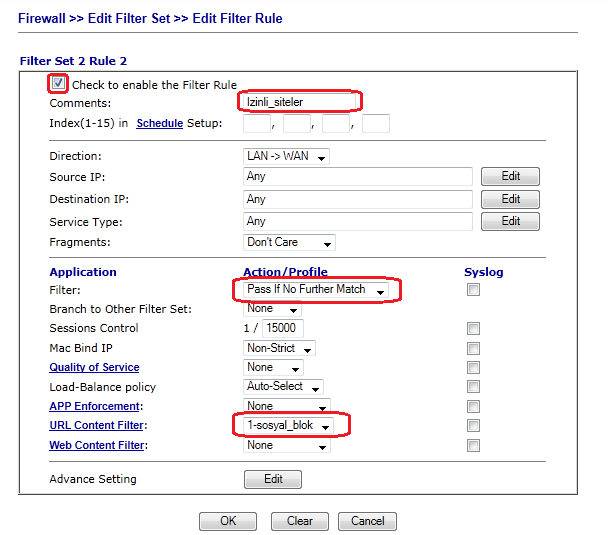Screen dimensions: 608x535
Task: Tick the Syslog box for Sessions Control
Action: 473,328
